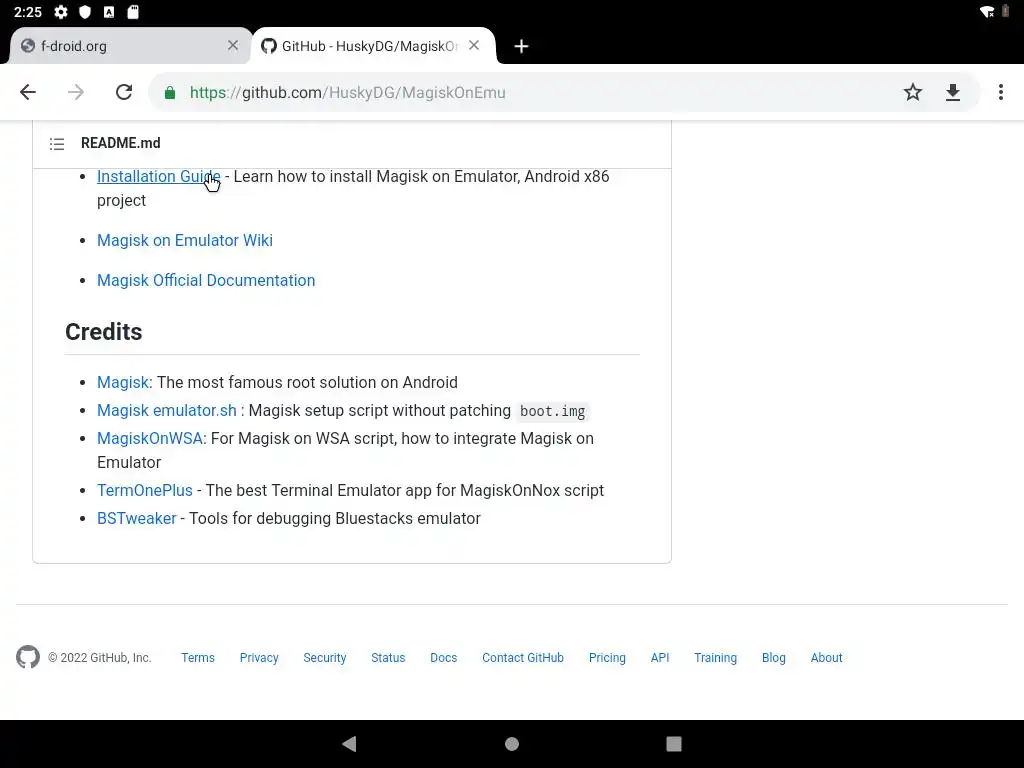Open Magisk Official Documentation link
1024x768 pixels.
coord(206,280)
